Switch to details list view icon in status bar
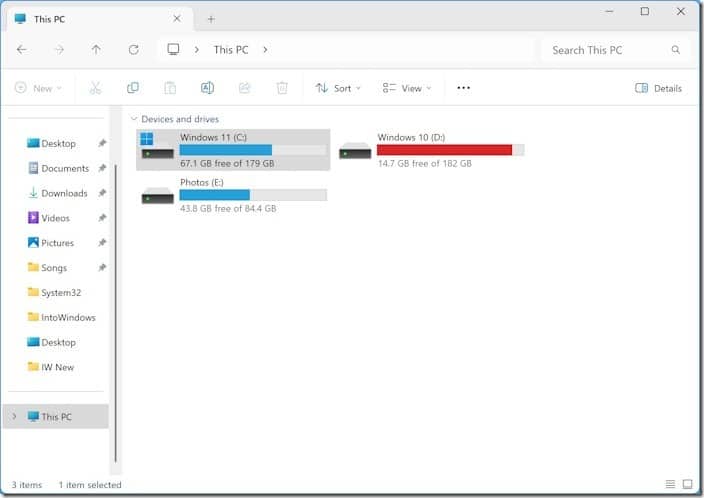 coord(670,484)
